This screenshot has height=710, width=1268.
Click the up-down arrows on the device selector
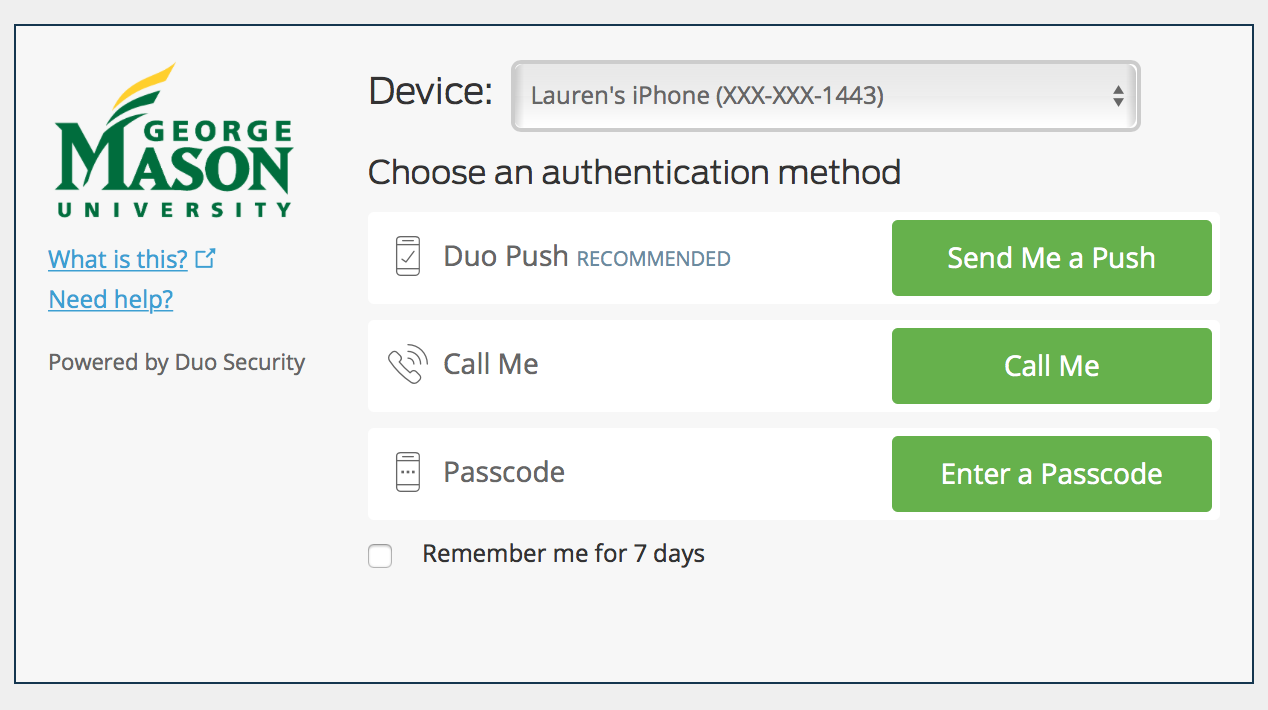1118,95
